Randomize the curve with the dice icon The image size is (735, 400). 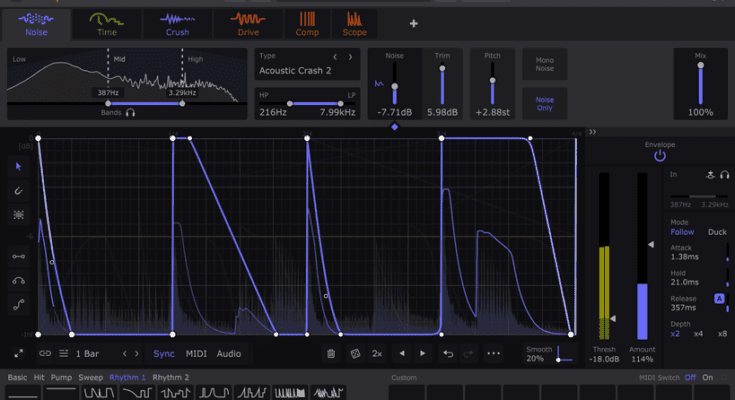coord(354,353)
